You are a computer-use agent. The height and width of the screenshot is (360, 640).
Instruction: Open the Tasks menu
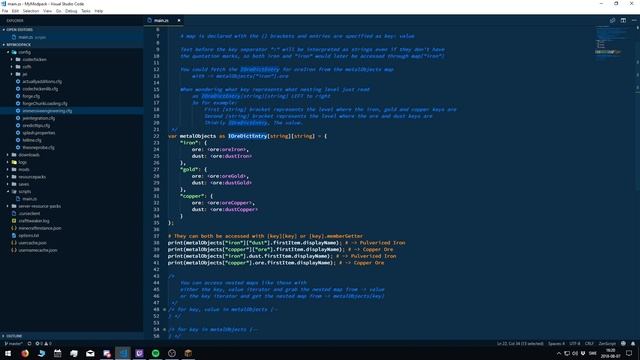(x=86, y=11)
